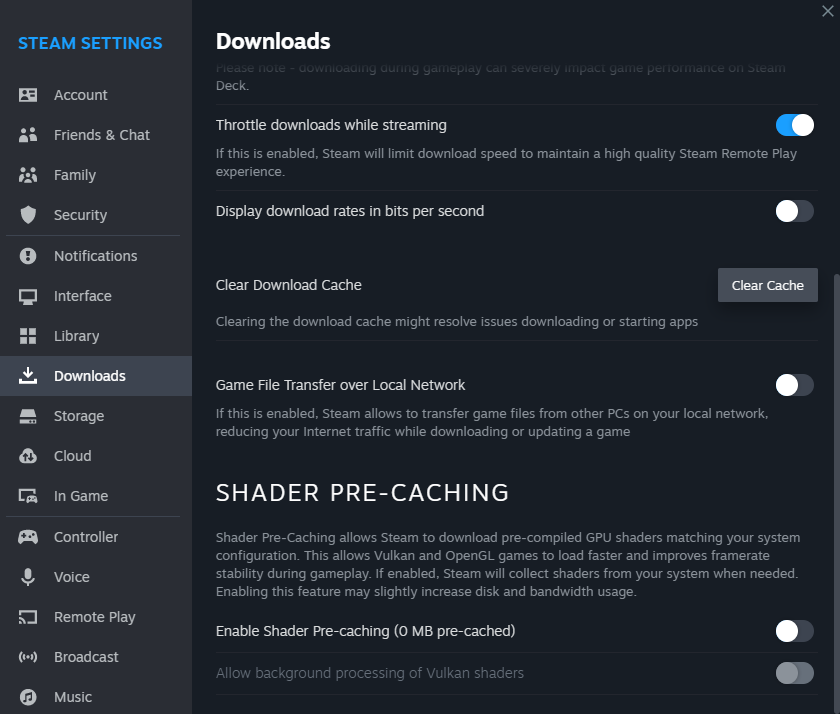840x714 pixels.
Task: Switch to In Game settings
Action: click(x=81, y=496)
